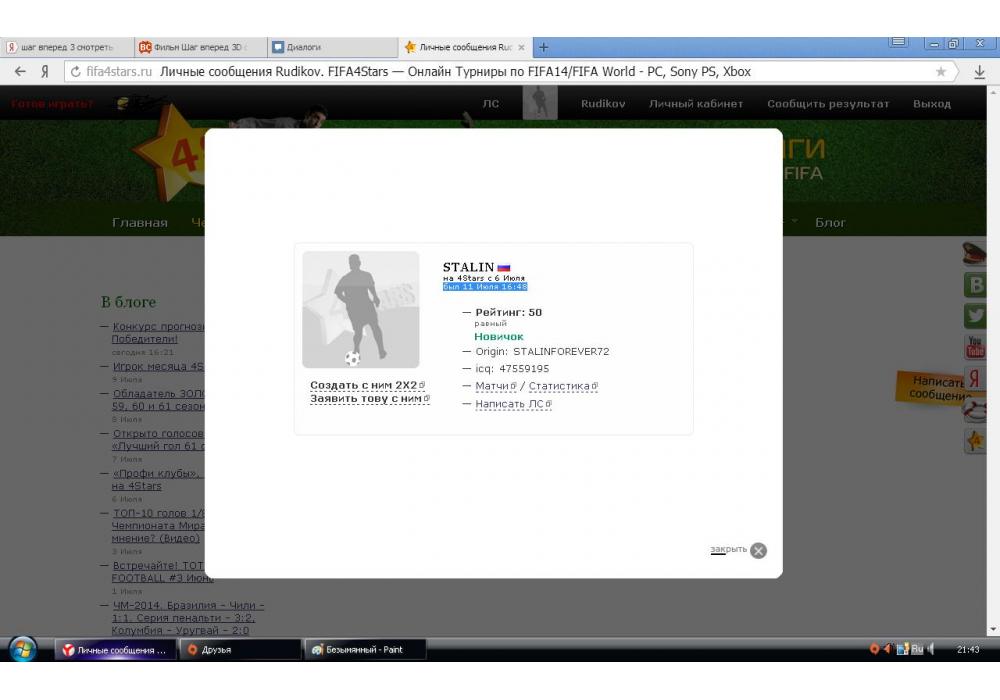1000x700 pixels.
Task: Click the highlighted 'был 11 Июля 16:48' text
Action: [x=485, y=287]
